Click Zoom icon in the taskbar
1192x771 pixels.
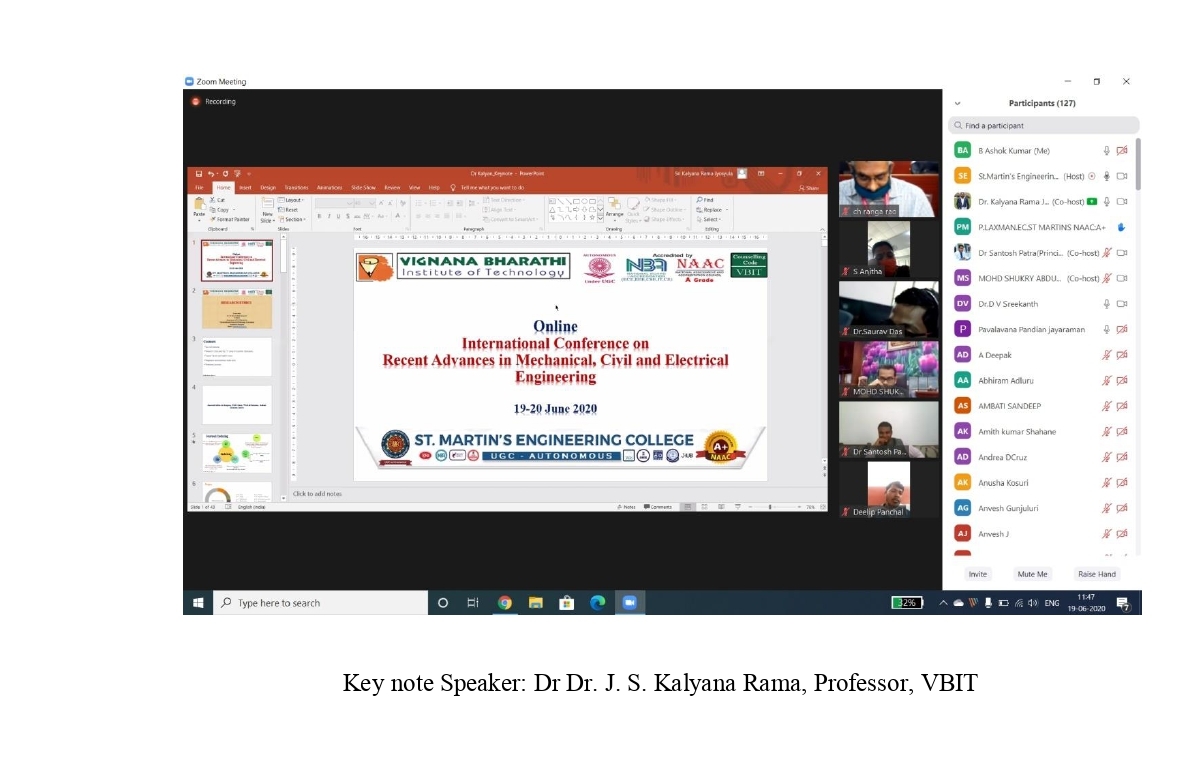(629, 603)
